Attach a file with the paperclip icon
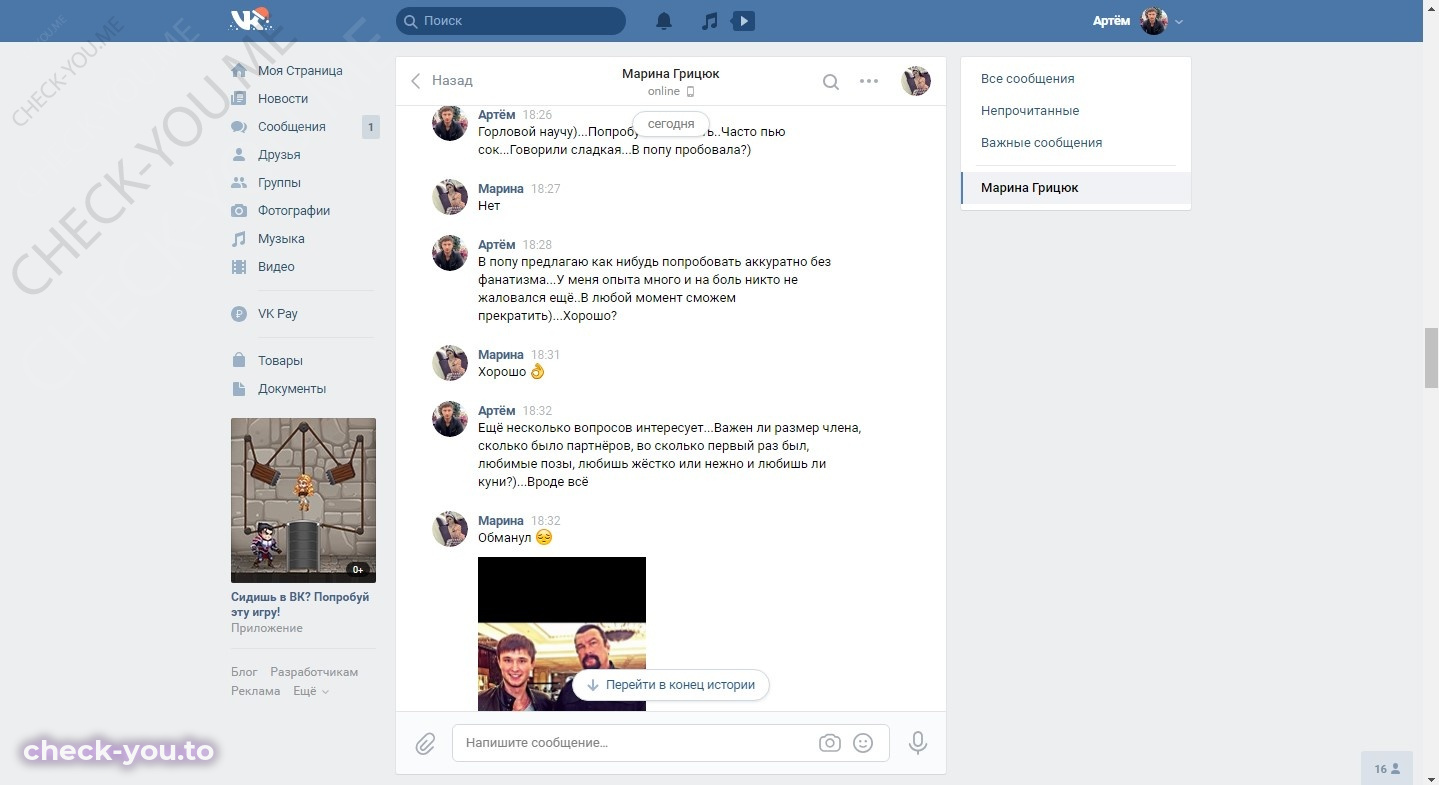 (425, 743)
